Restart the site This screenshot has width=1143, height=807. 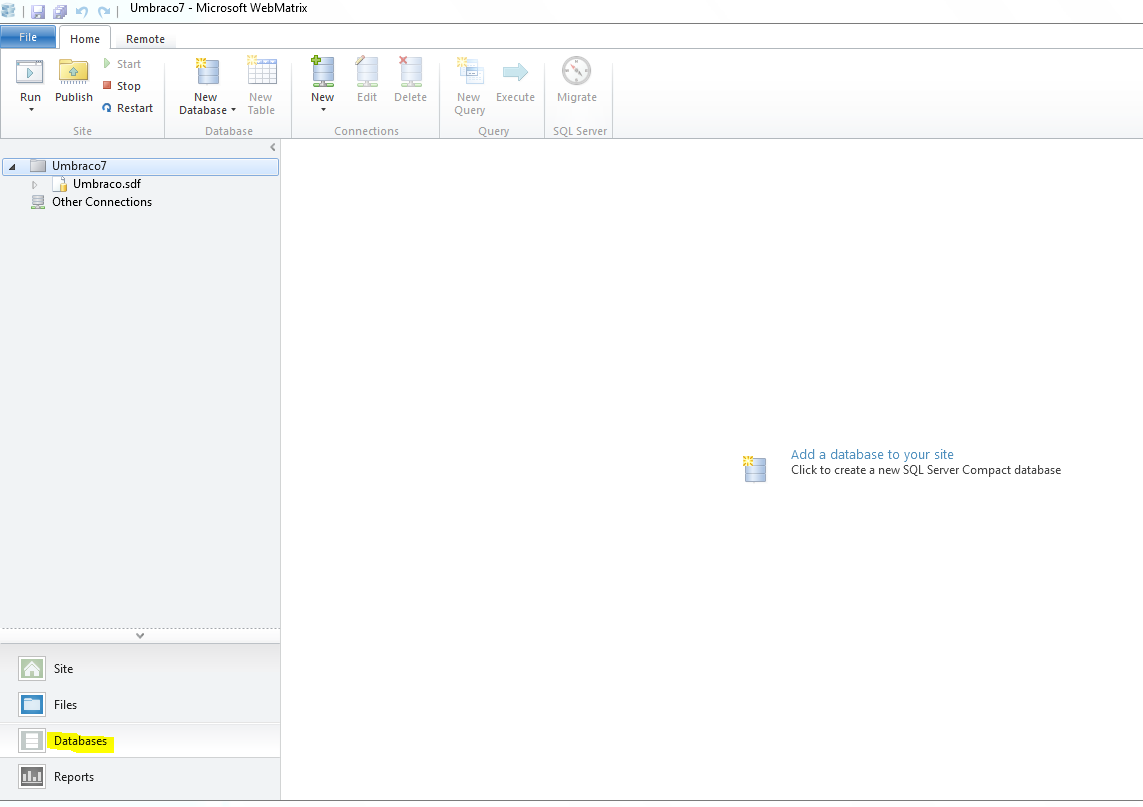click(x=128, y=108)
